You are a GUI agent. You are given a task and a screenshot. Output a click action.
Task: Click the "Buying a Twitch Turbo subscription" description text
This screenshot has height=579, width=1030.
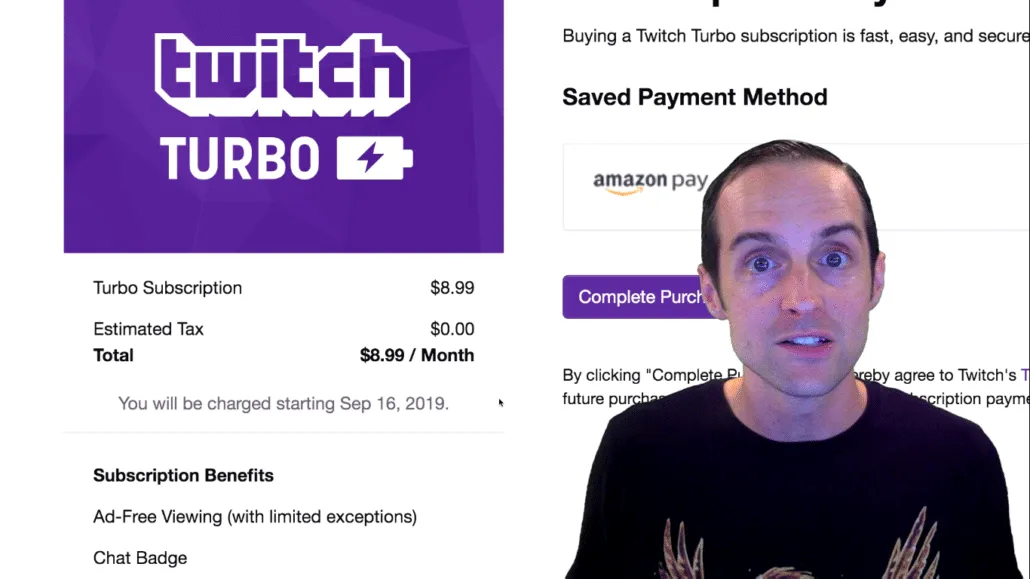(795, 36)
